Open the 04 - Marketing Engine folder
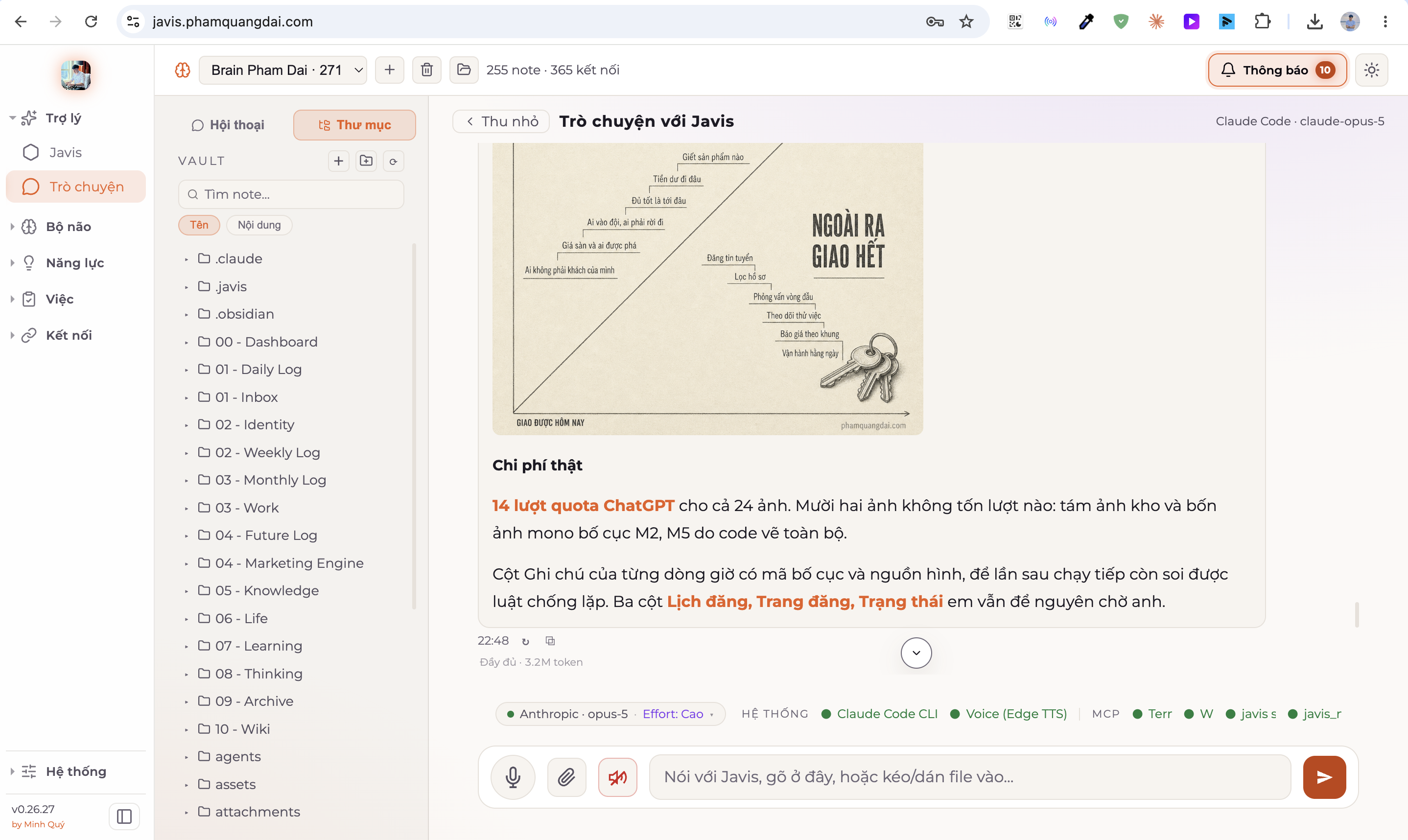The height and width of the screenshot is (840, 1408). pos(289,563)
